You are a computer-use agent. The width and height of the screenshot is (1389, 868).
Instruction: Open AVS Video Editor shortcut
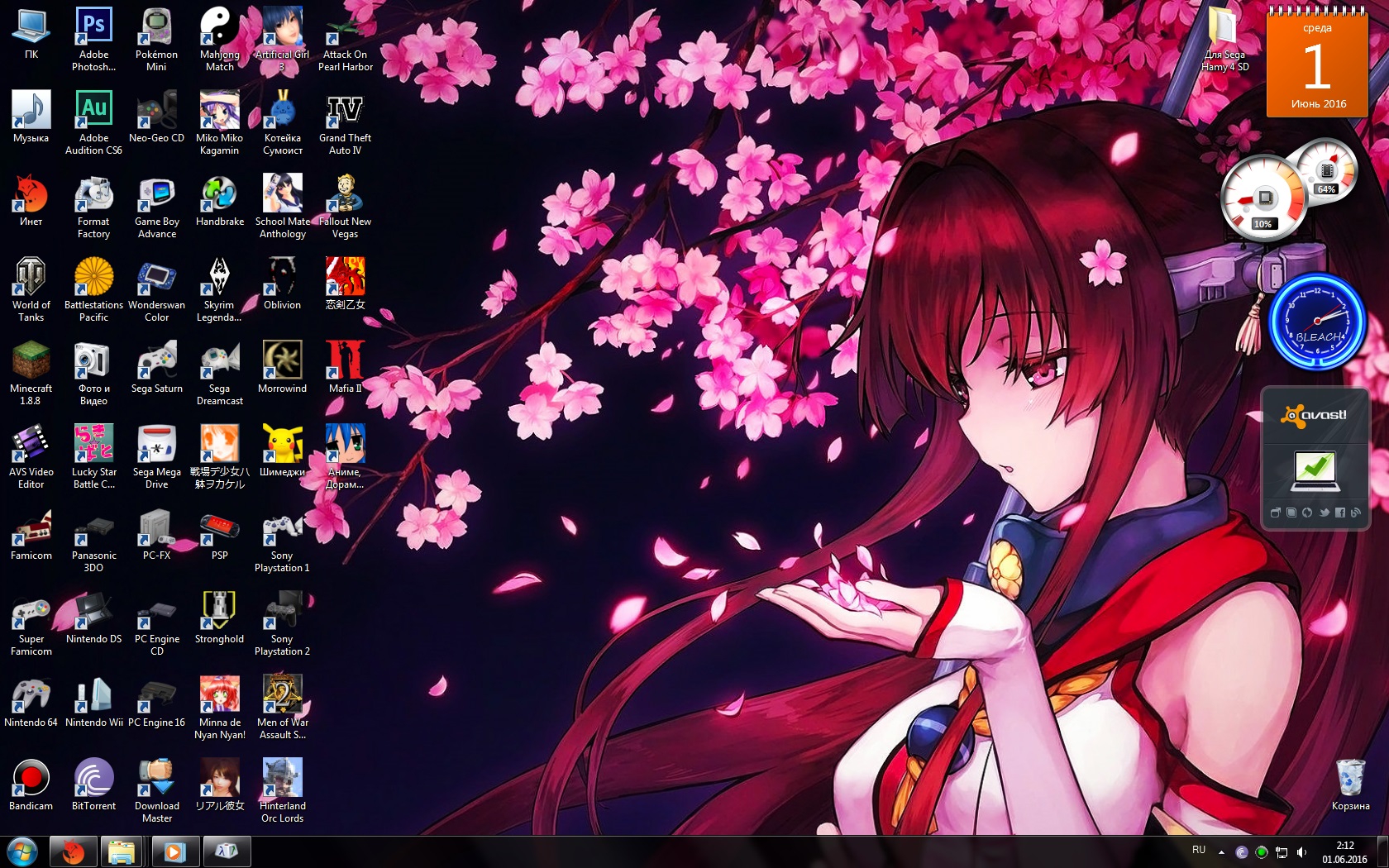[x=31, y=456]
